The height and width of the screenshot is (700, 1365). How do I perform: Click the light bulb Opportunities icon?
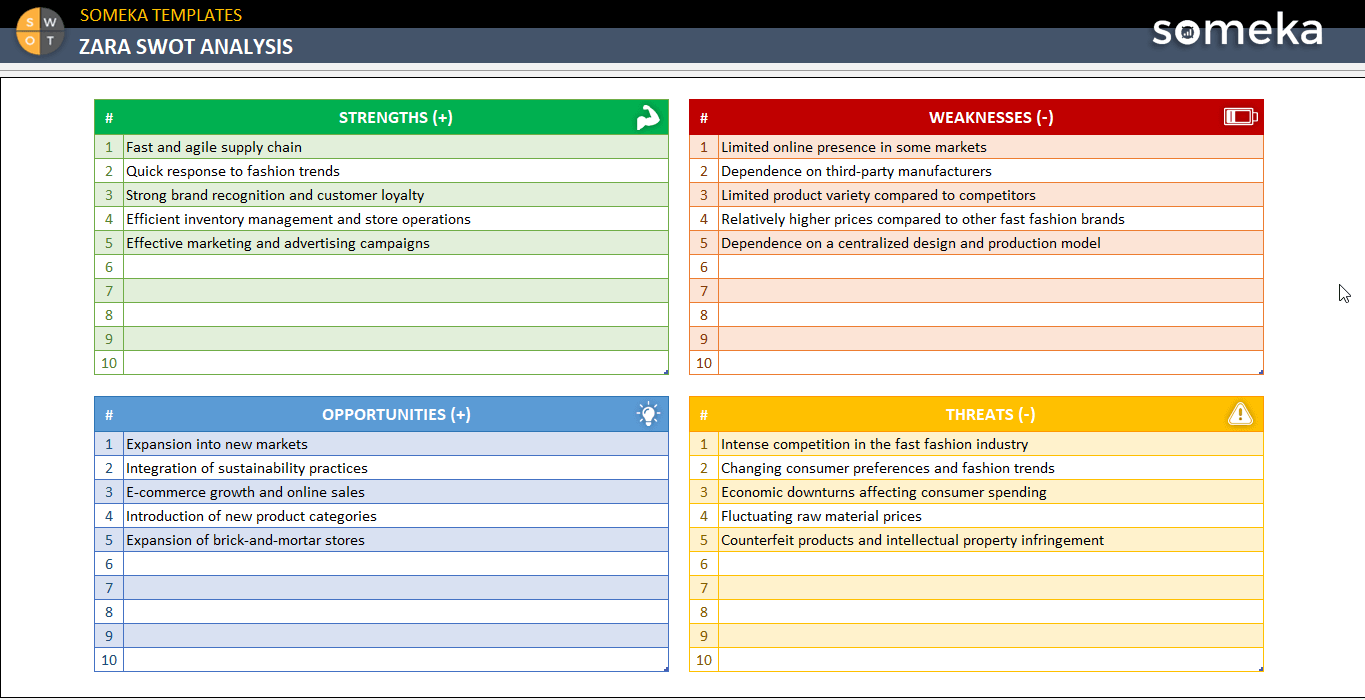click(648, 414)
